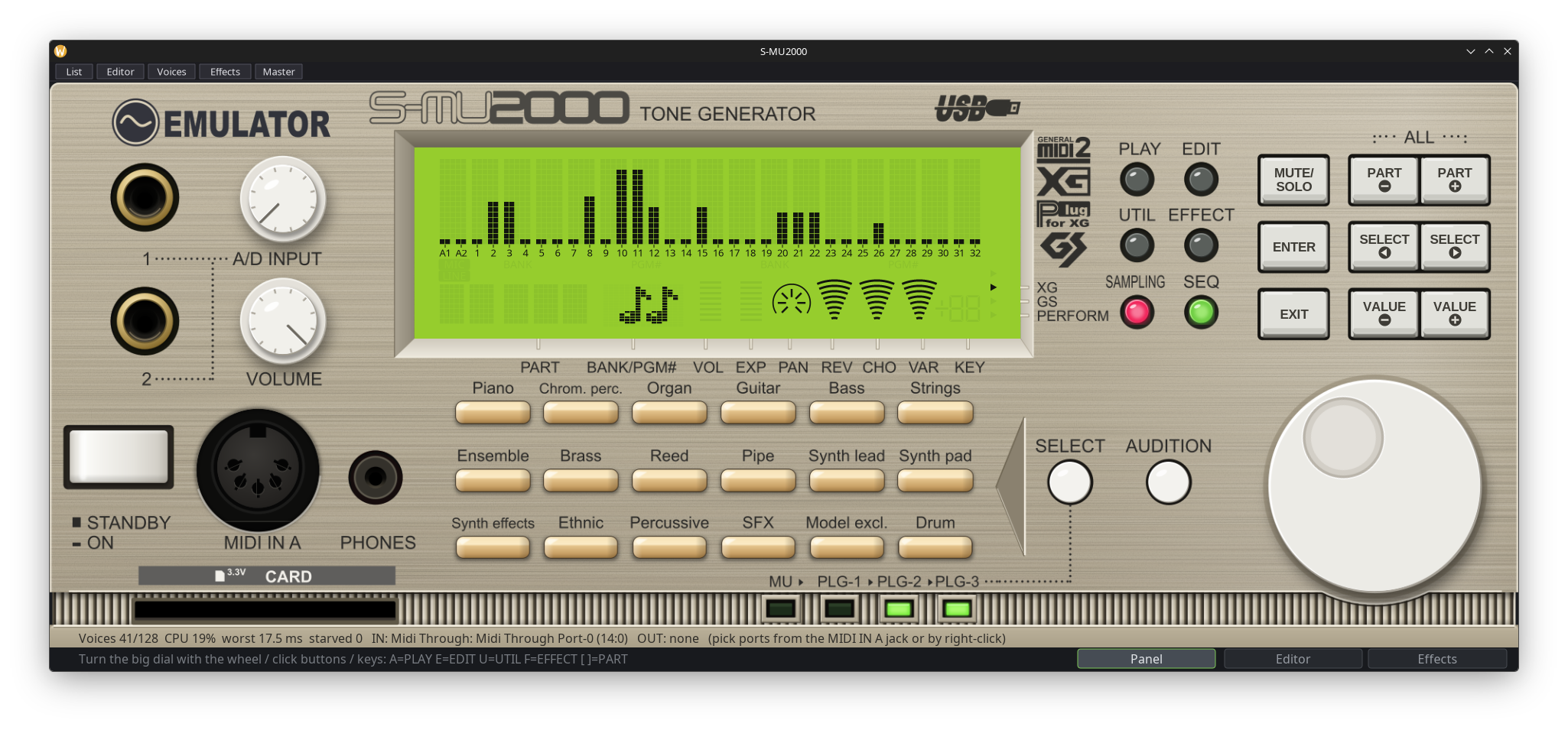Image resolution: width=1568 pixels, height=730 pixels.
Task: Click the UTIL mode round button
Action: pyautogui.click(x=1137, y=246)
